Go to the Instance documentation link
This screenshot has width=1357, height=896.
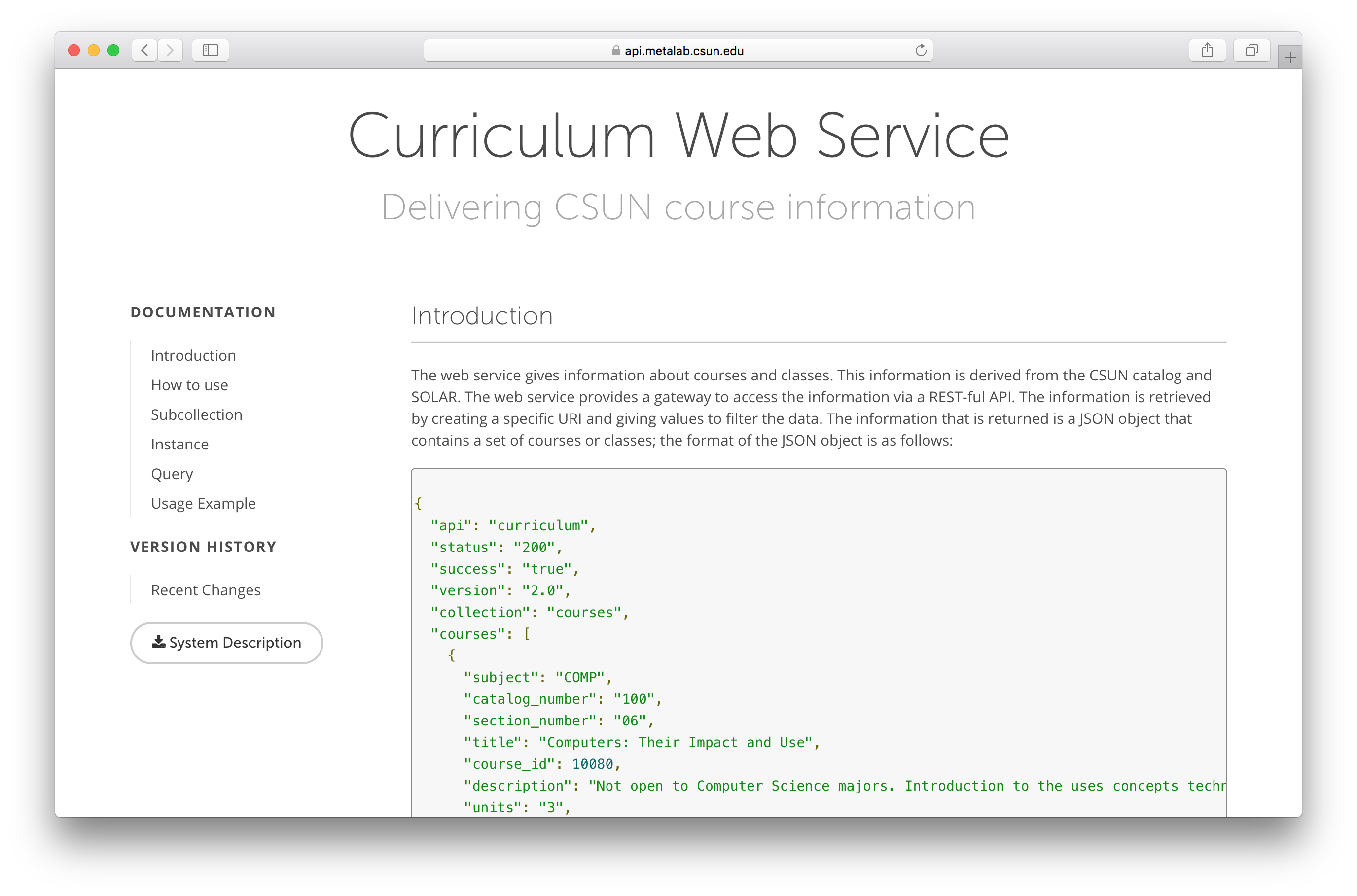[x=179, y=444]
